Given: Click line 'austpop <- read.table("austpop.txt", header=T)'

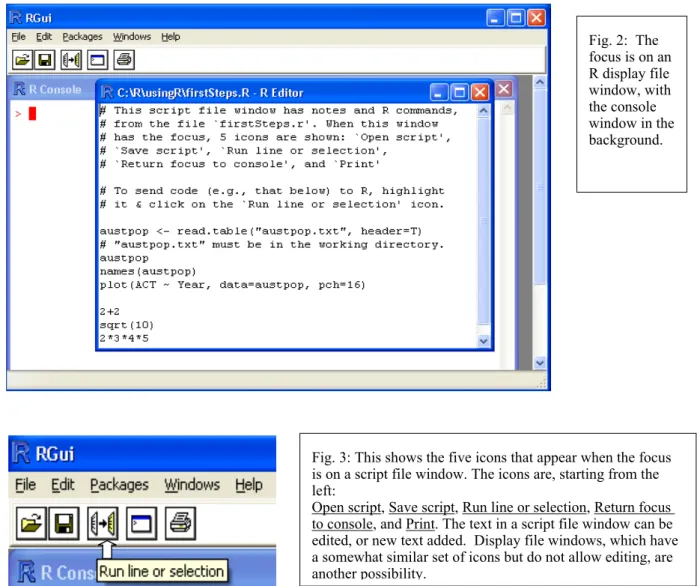Looking at the screenshot, I should [261, 231].
